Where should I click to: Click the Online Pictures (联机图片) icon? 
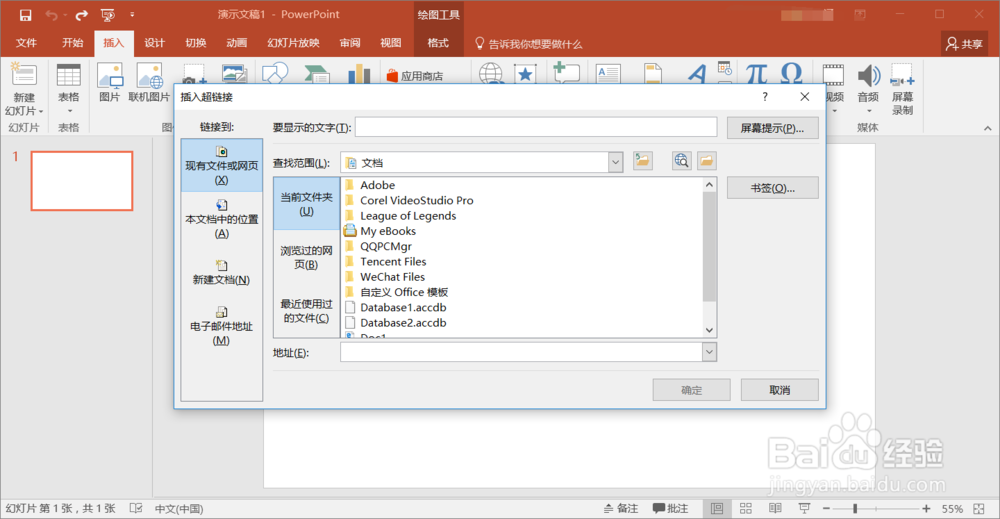click(x=150, y=76)
